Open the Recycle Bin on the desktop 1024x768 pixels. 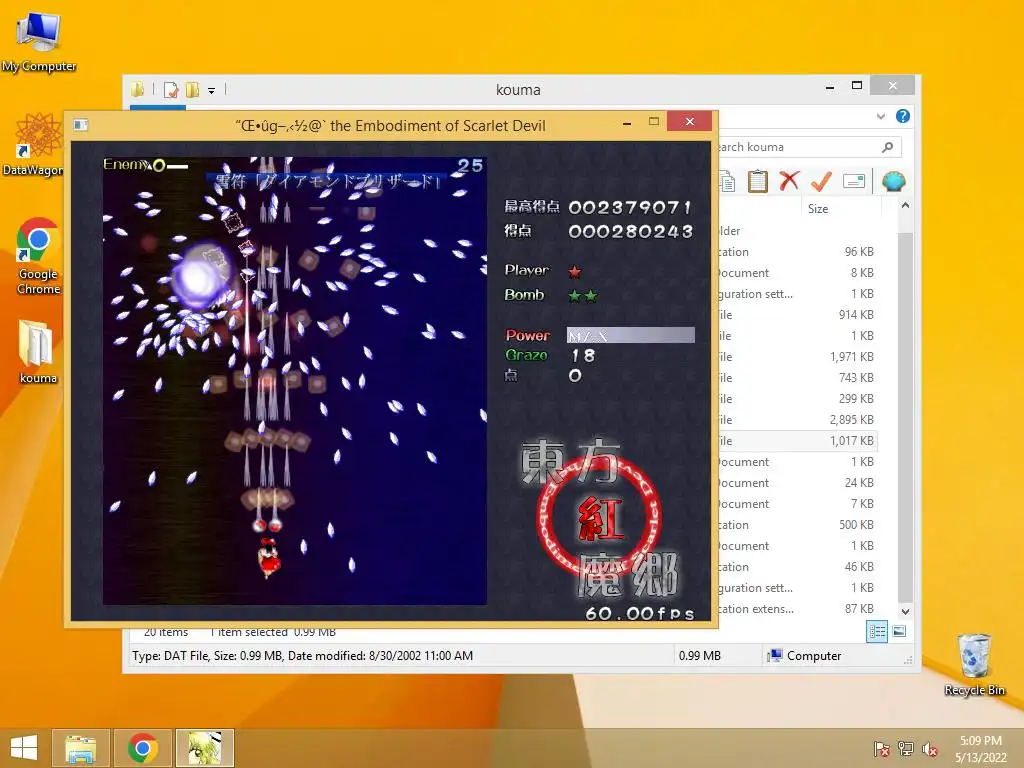pyautogui.click(x=974, y=665)
